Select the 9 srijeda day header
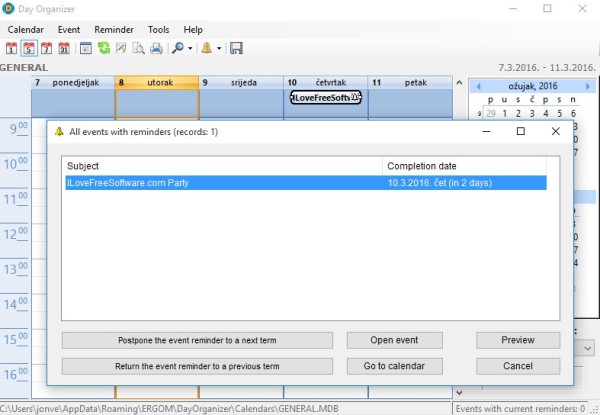Image resolution: width=600 pixels, height=415 pixels. coord(241,82)
